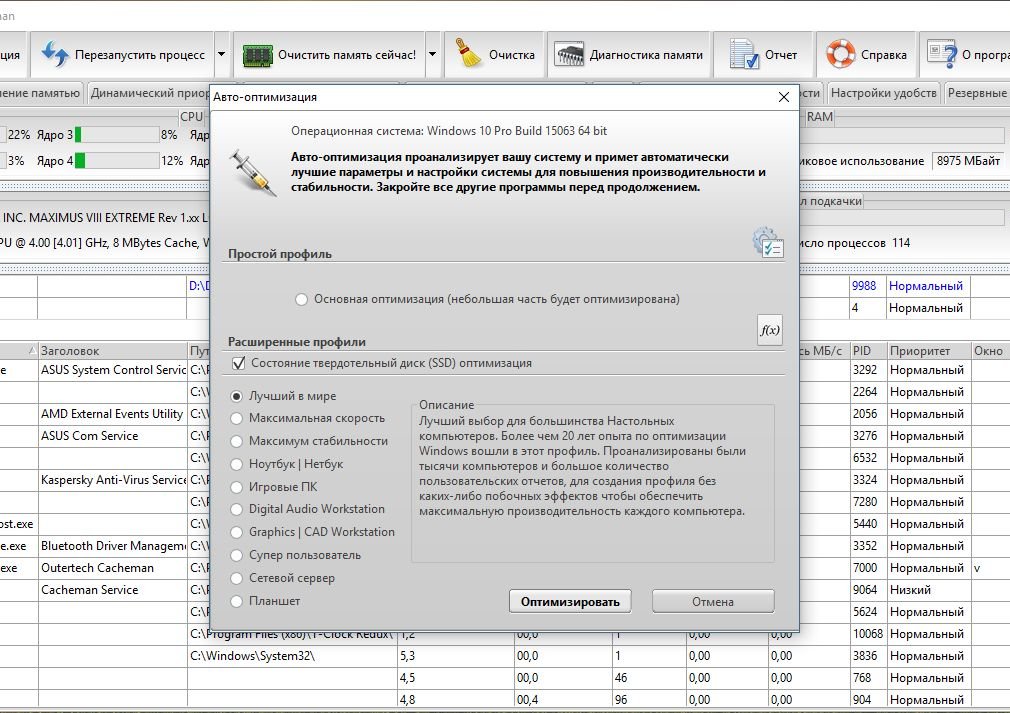Select the Graphics | CAD Workstation profile
The width and height of the screenshot is (1010, 713).
[236, 532]
